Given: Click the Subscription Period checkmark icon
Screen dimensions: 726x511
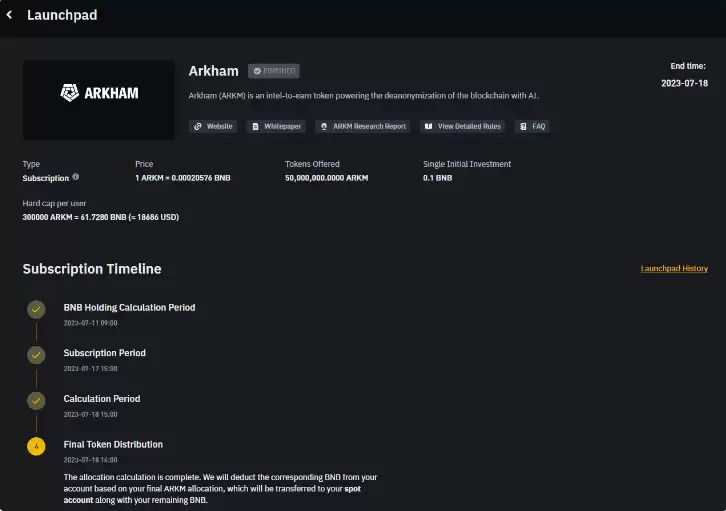Looking at the screenshot, I should tap(36, 355).
